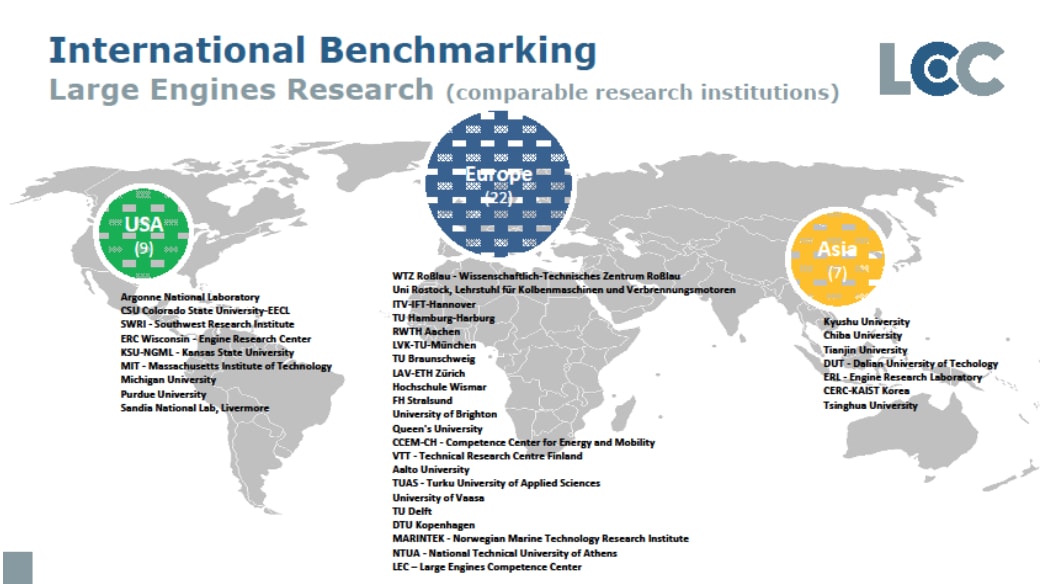
Task: Click the "FH Stralsund" entry
Action: [x=422, y=400]
